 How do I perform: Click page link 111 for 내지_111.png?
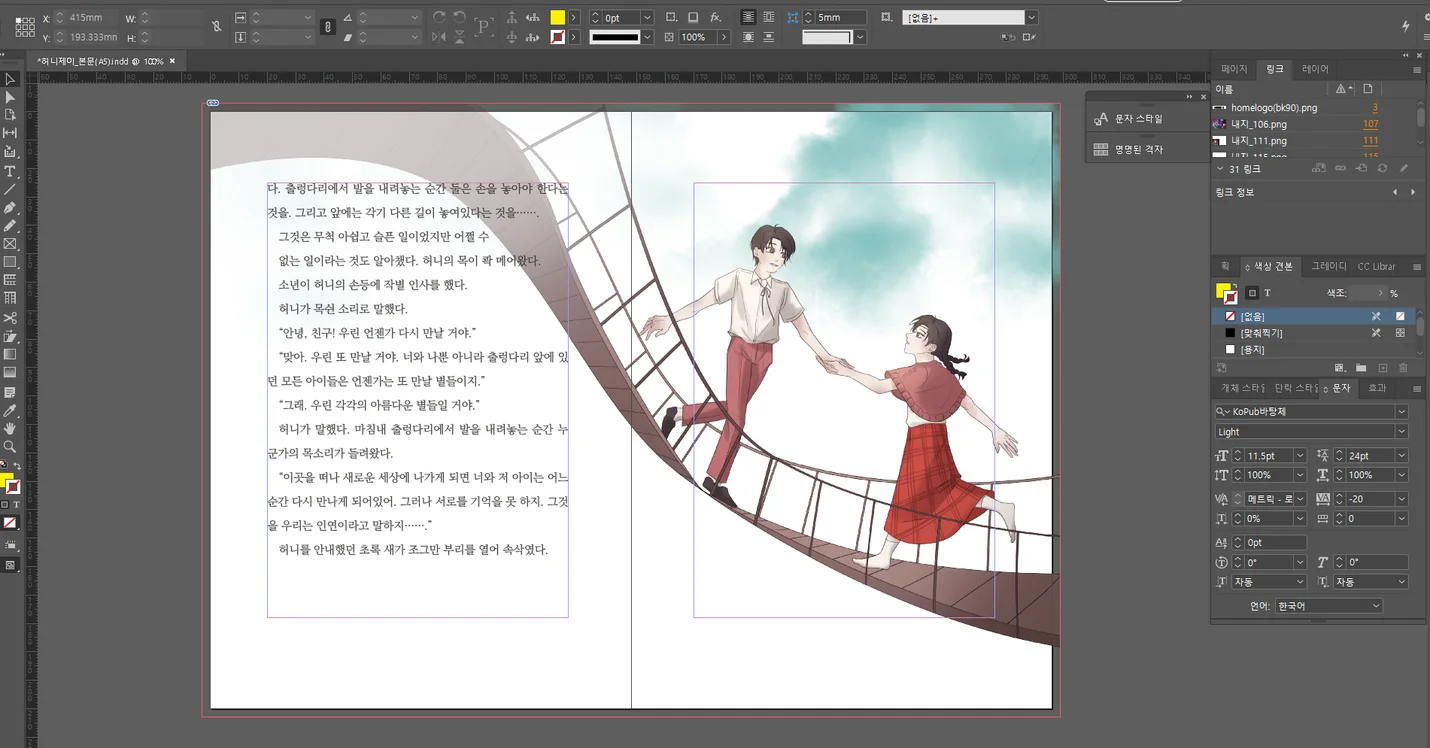1370,141
